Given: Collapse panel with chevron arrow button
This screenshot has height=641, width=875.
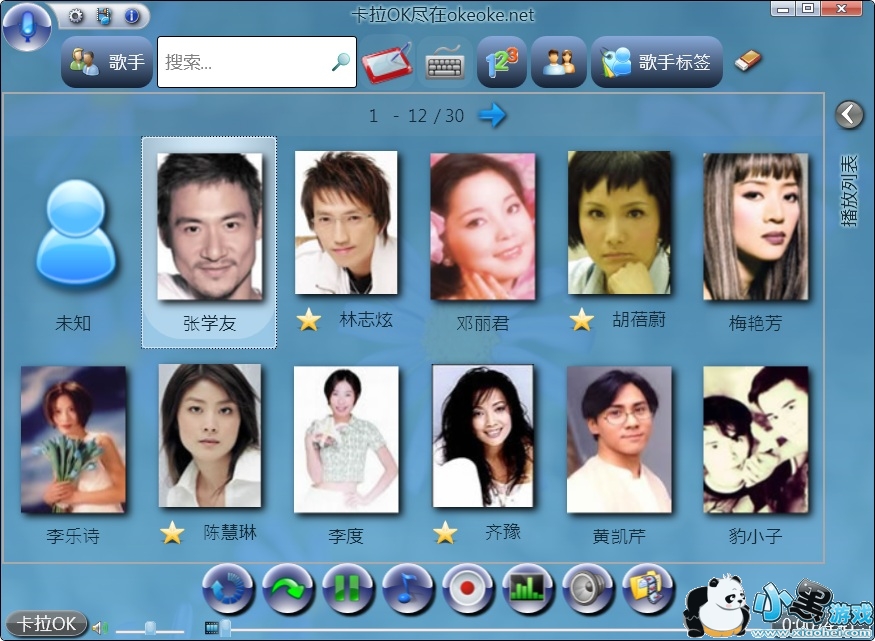Looking at the screenshot, I should (x=849, y=115).
